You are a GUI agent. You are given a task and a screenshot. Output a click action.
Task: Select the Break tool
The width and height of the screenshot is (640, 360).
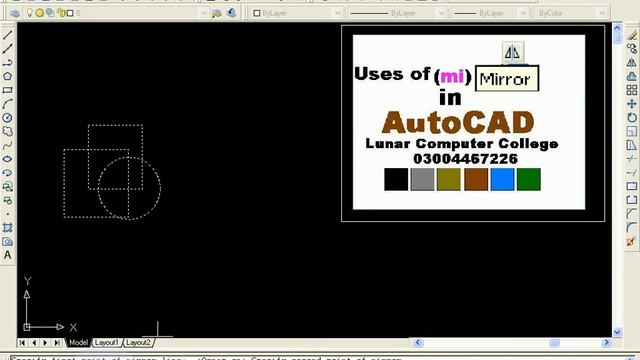[x=632, y=200]
